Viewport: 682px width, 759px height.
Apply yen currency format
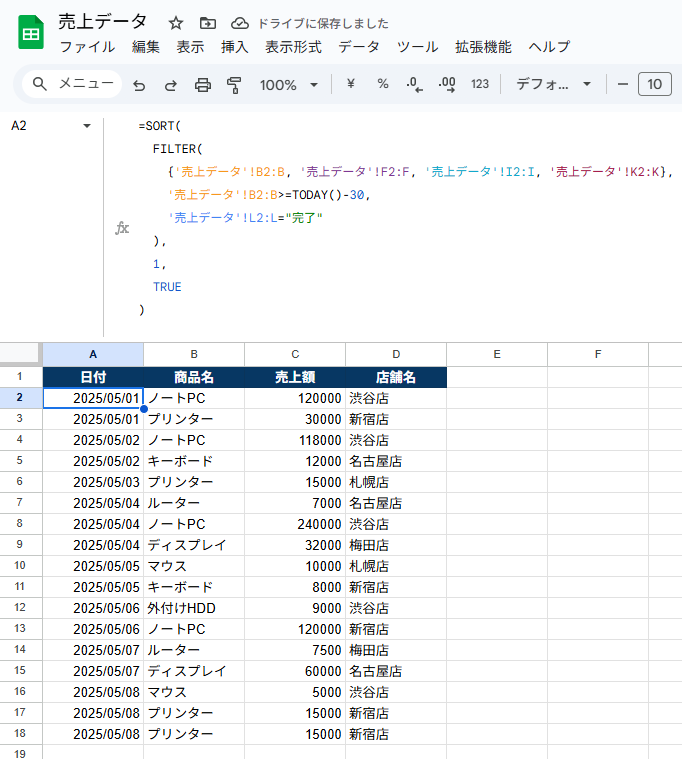[x=350, y=84]
